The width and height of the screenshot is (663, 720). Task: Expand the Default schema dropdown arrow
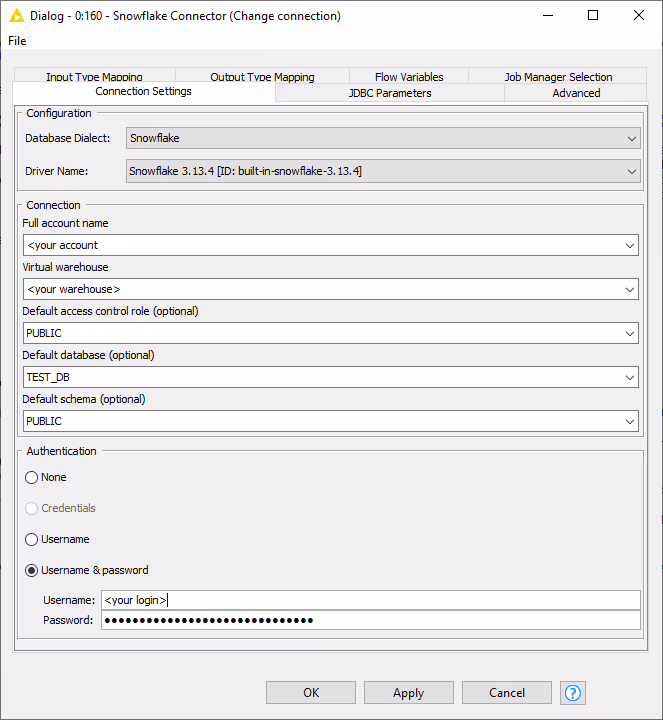629,421
